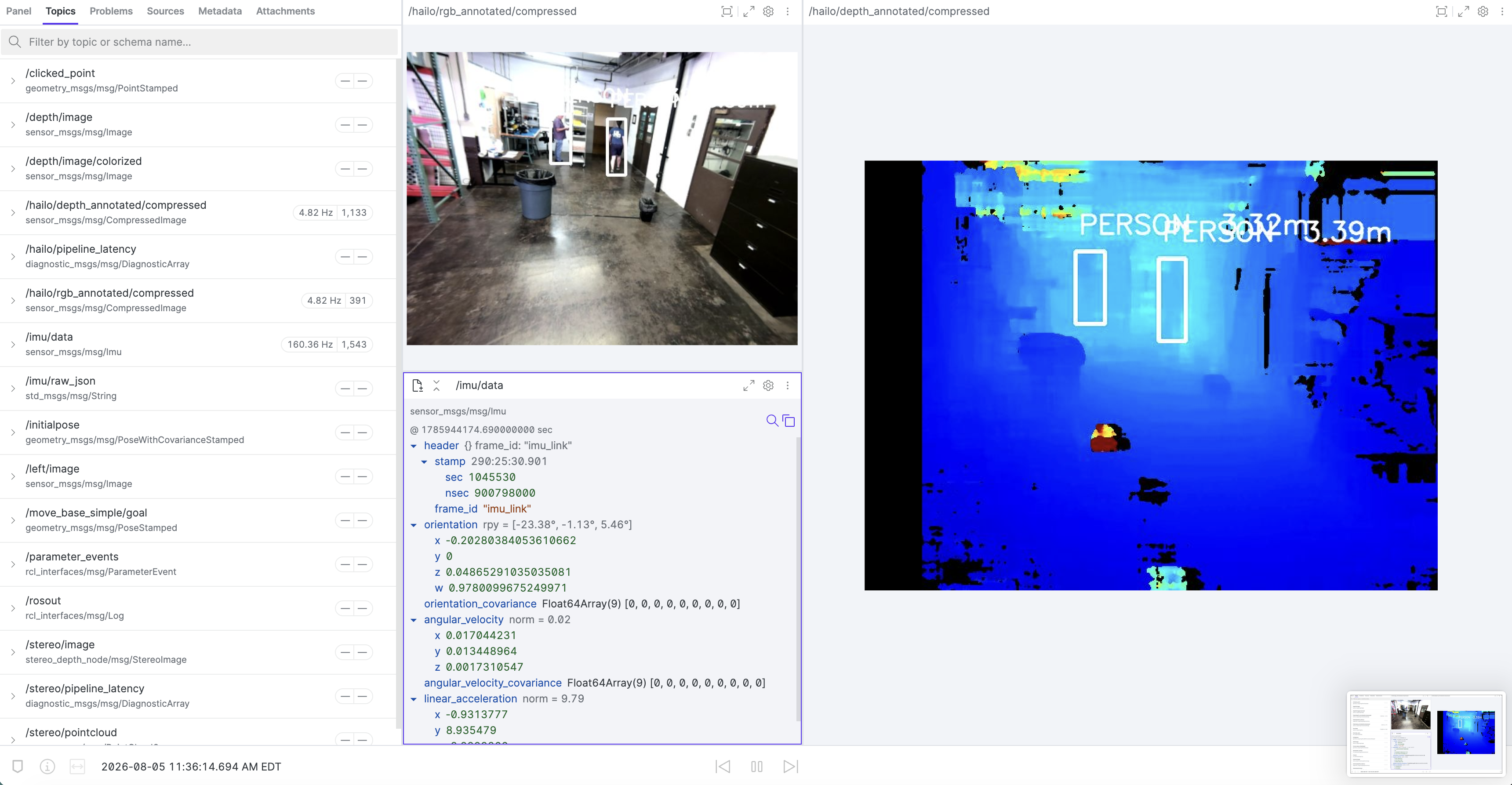Viewport: 1512px width, 785px height.
Task: Select the /rosout topic row
Action: point(198,608)
